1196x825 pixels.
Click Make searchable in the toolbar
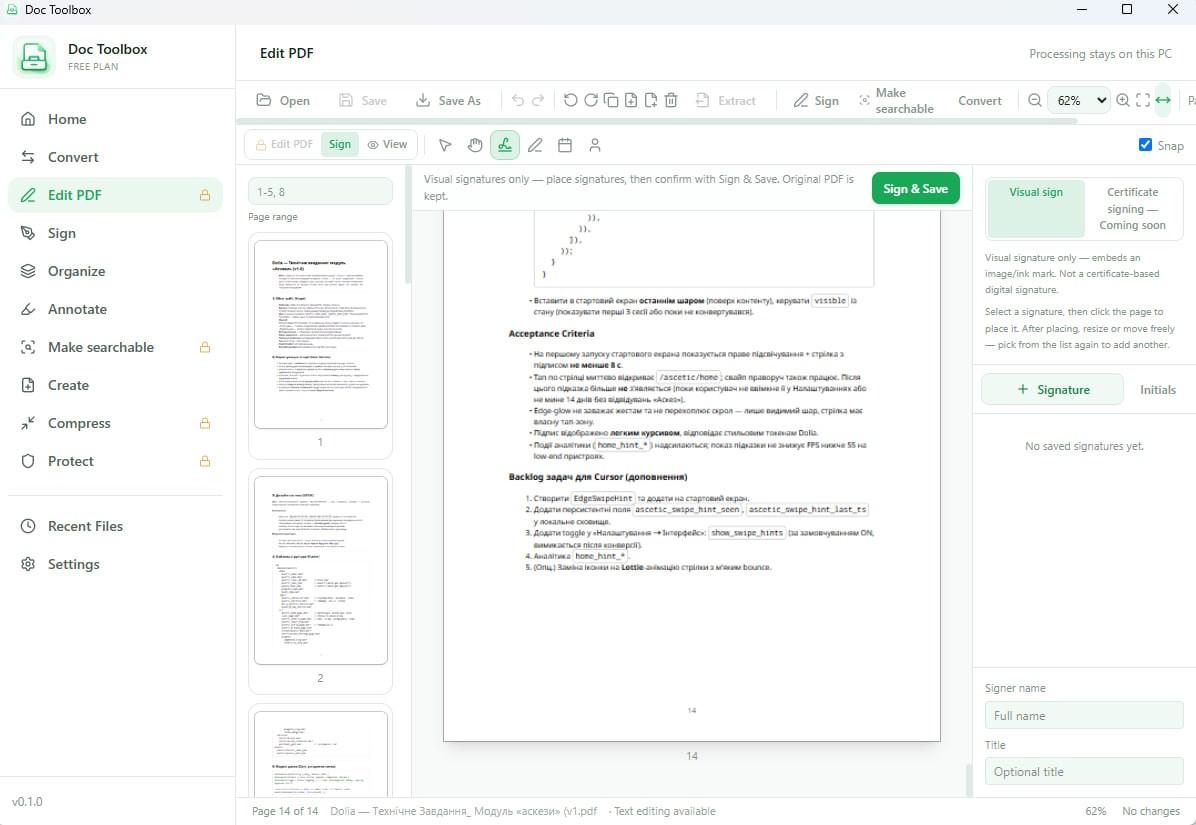click(x=896, y=101)
